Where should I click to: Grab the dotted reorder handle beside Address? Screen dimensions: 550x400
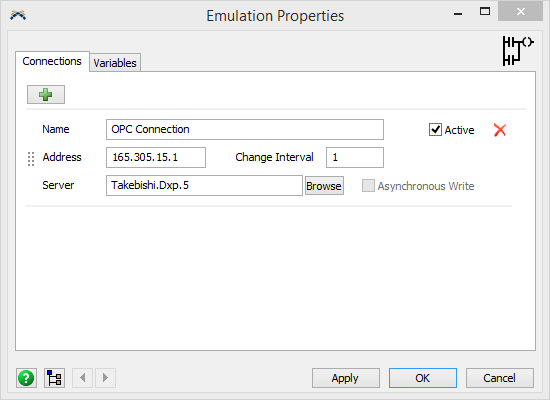[31, 159]
